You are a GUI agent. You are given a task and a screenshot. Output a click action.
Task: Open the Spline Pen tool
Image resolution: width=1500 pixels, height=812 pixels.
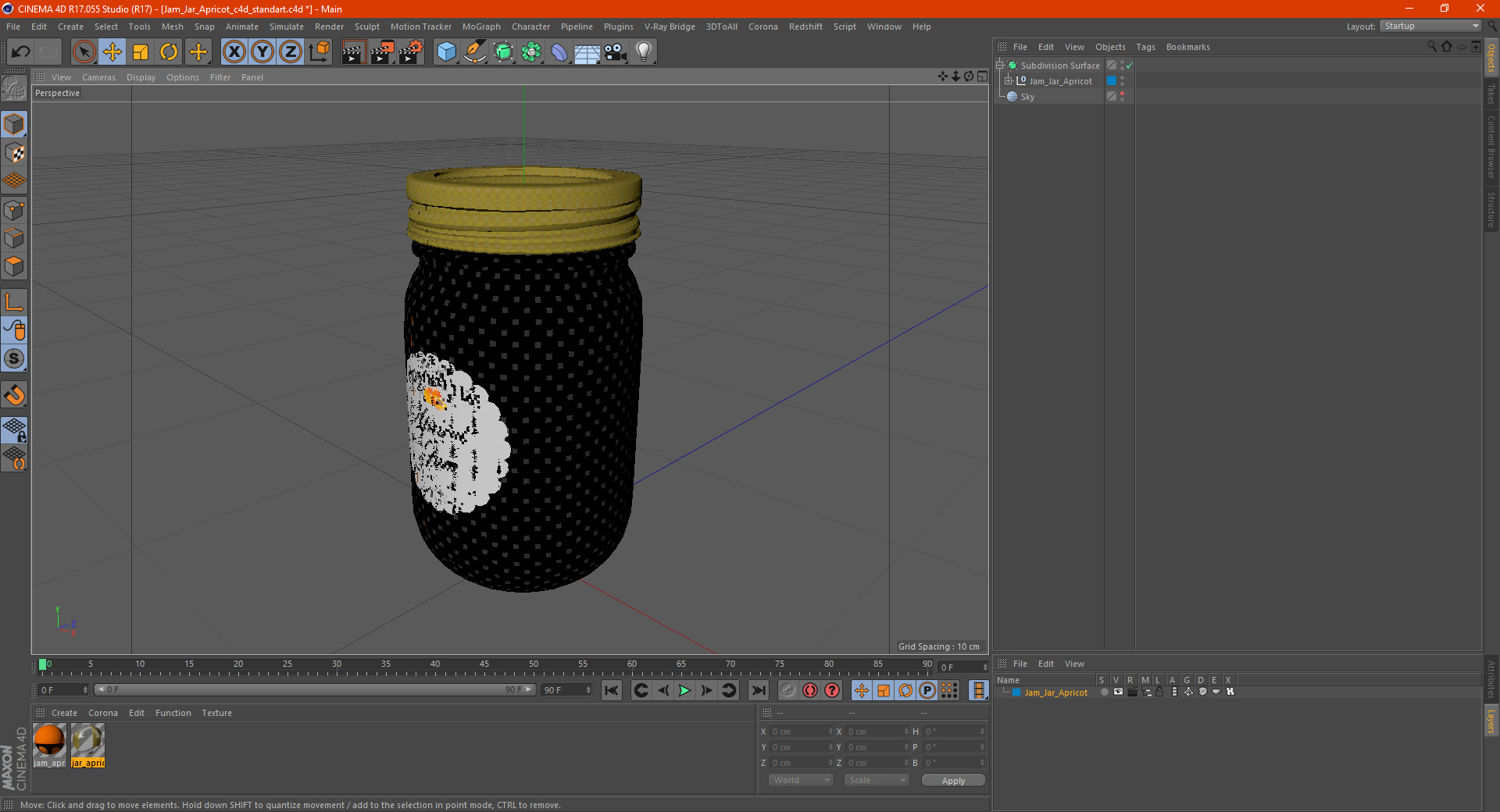tap(475, 52)
